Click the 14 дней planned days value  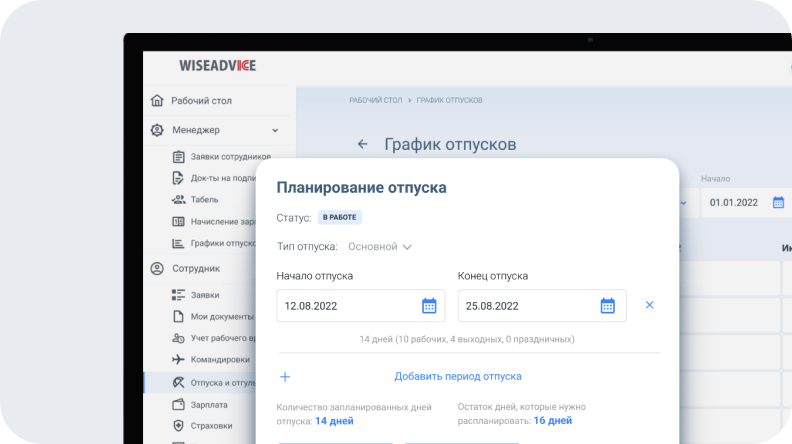[x=334, y=421]
